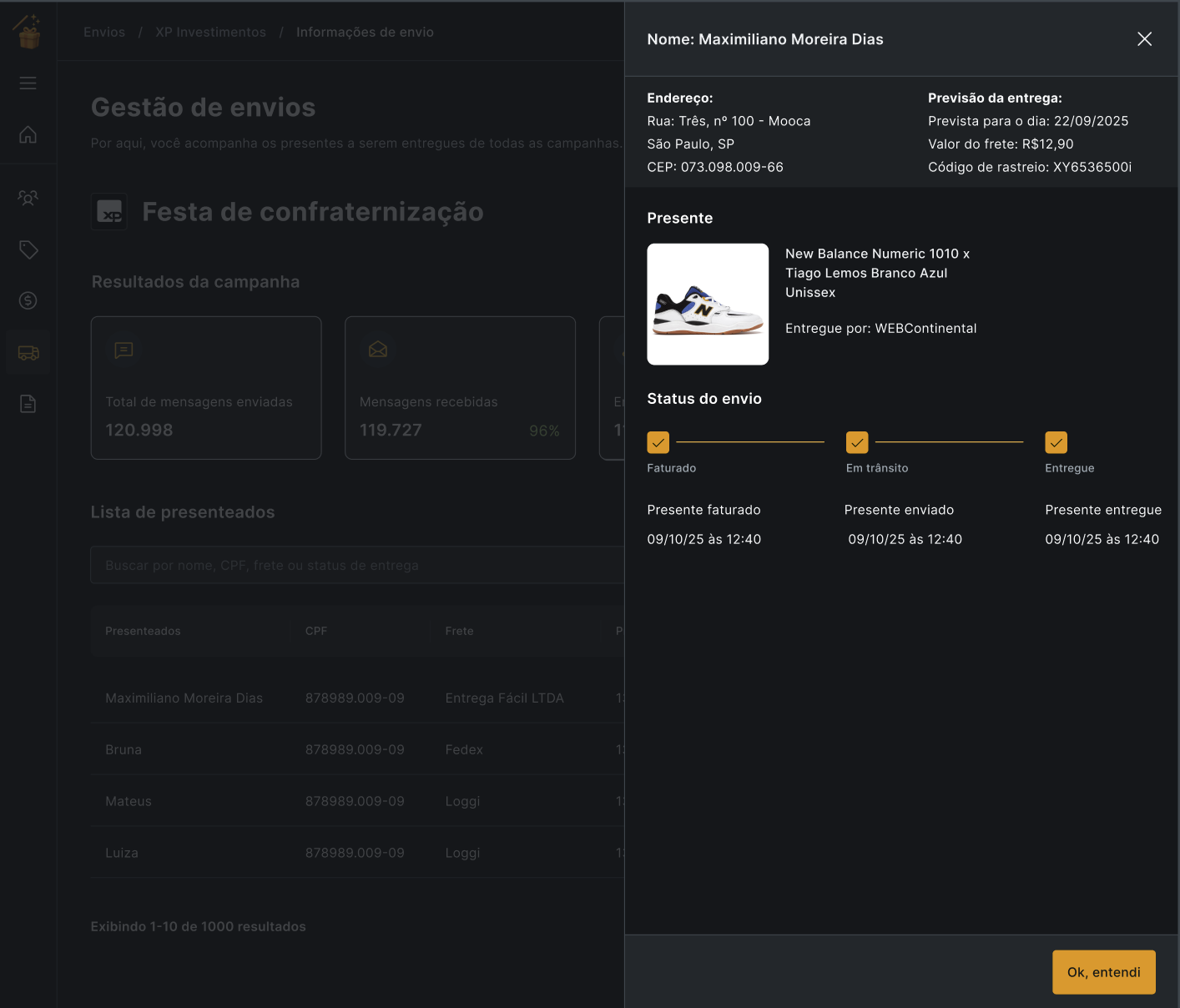Click the Mensagens recebidas card
This screenshot has width=1180, height=1008.
pos(460,387)
